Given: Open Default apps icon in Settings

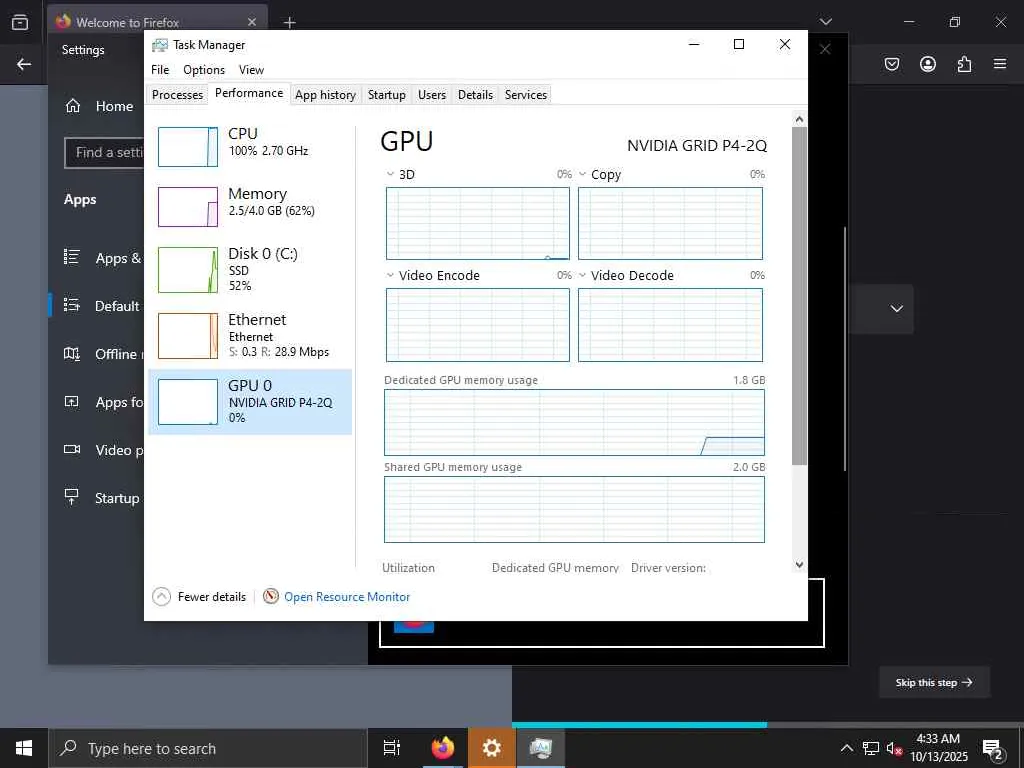Looking at the screenshot, I should tap(72, 305).
